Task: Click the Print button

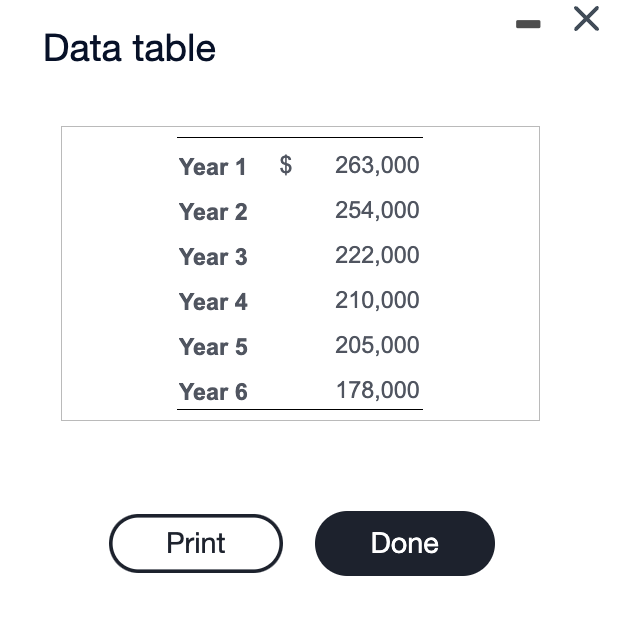Action: click(x=196, y=543)
